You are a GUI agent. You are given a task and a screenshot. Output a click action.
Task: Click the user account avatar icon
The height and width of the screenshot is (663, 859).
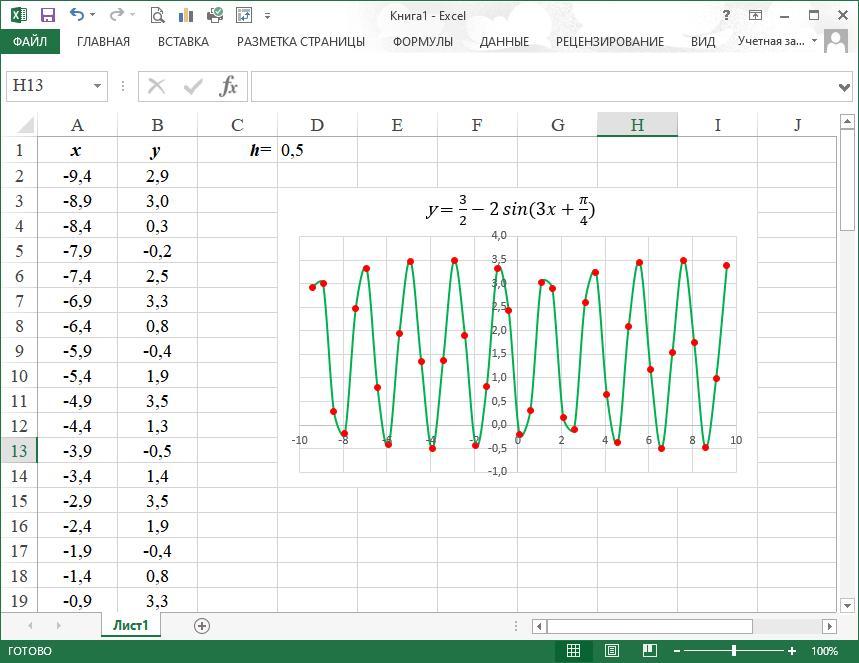[835, 41]
